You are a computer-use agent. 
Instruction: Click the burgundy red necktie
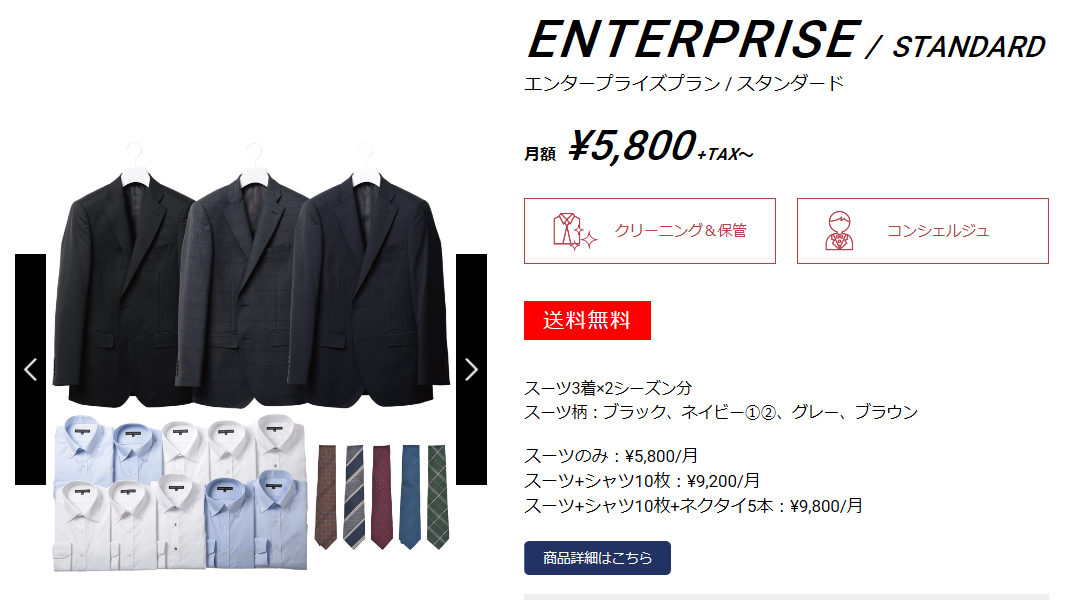[x=382, y=497]
